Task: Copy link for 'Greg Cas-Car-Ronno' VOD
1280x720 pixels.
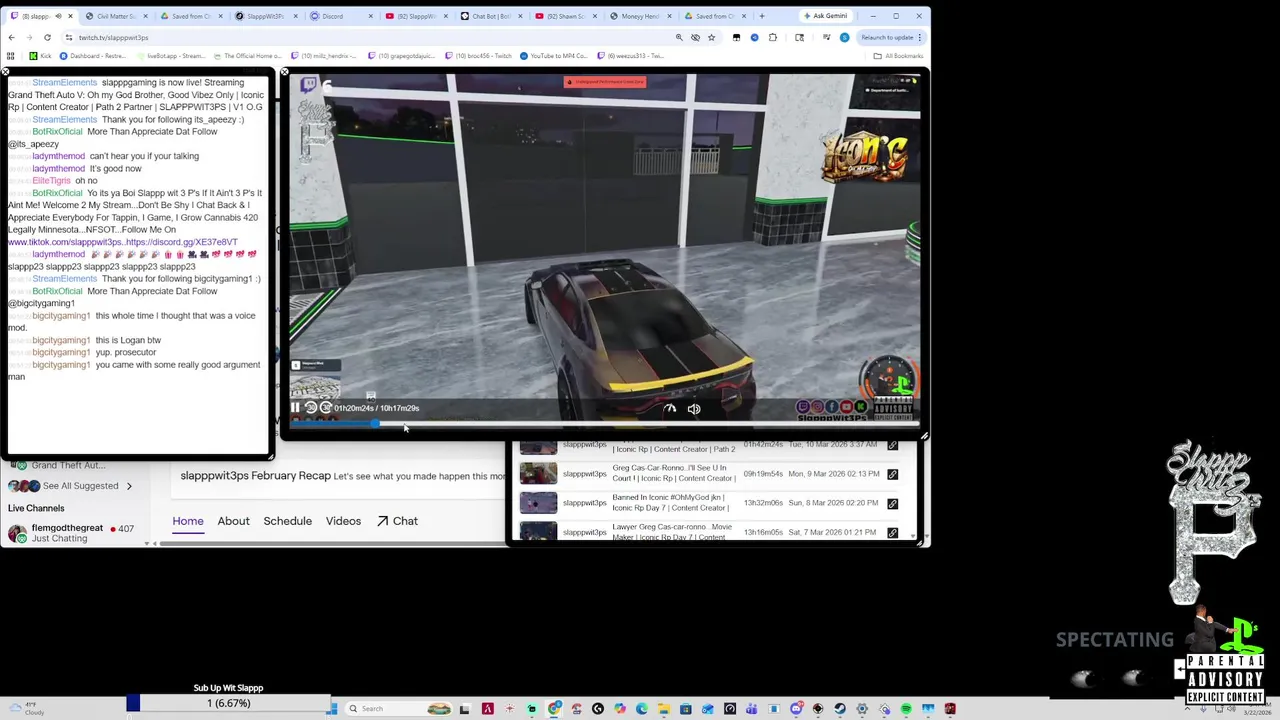Action: pos(892,474)
